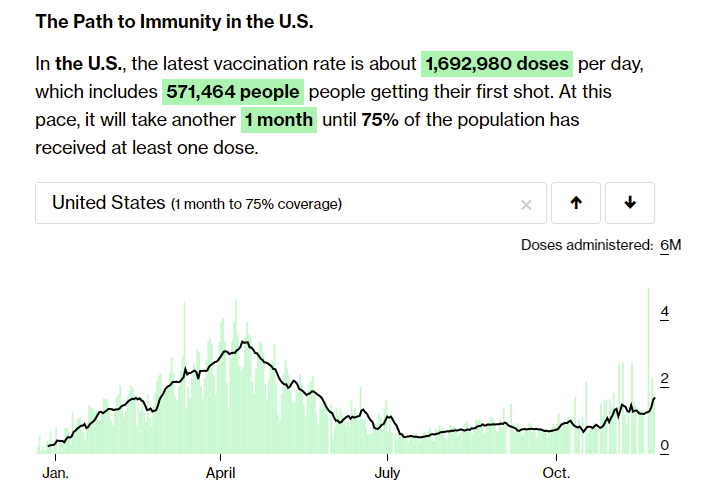Select the Oct. marker on the timeline
Screen dimensions: 724x496
(556, 470)
